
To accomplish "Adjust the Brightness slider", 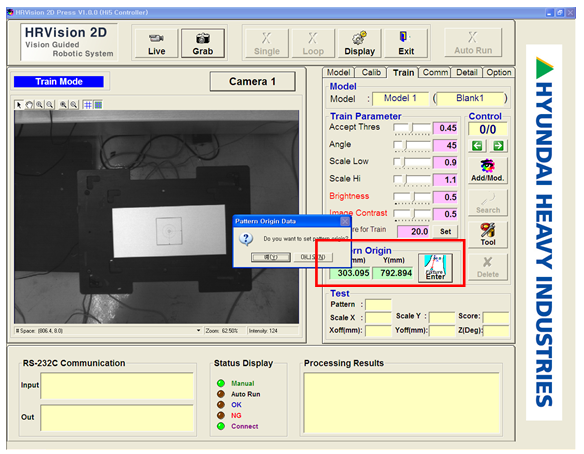I will tap(412, 197).
